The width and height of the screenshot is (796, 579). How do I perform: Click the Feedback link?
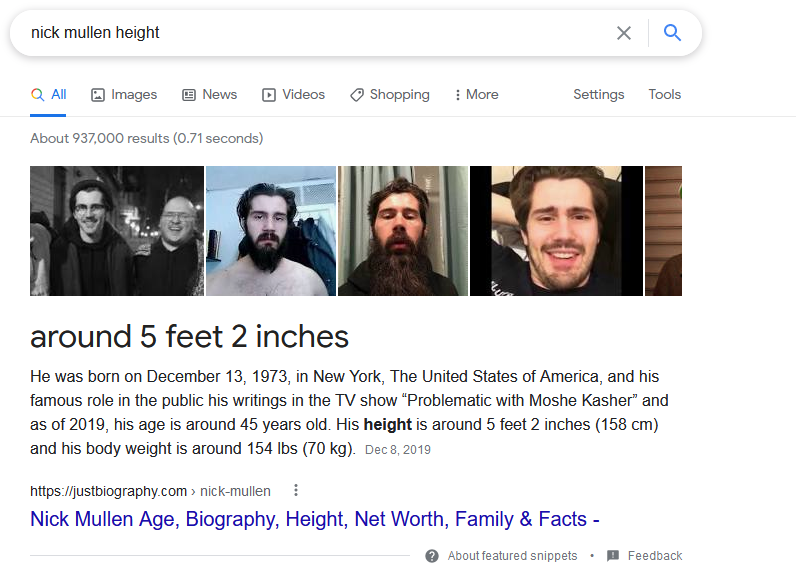[654, 556]
